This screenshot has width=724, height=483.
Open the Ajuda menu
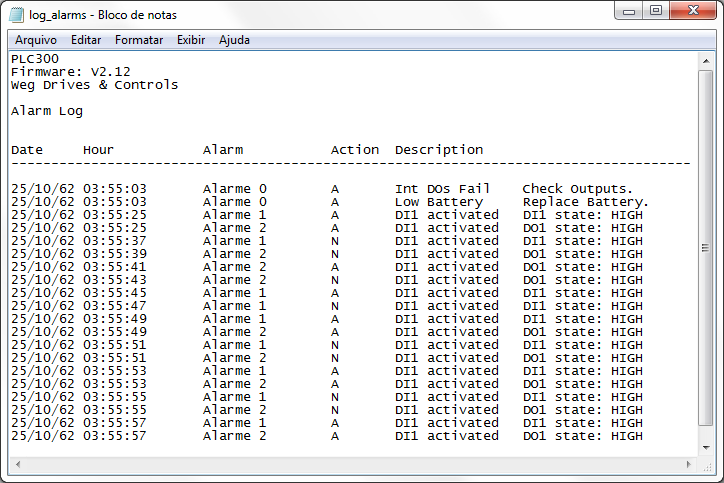pos(234,40)
